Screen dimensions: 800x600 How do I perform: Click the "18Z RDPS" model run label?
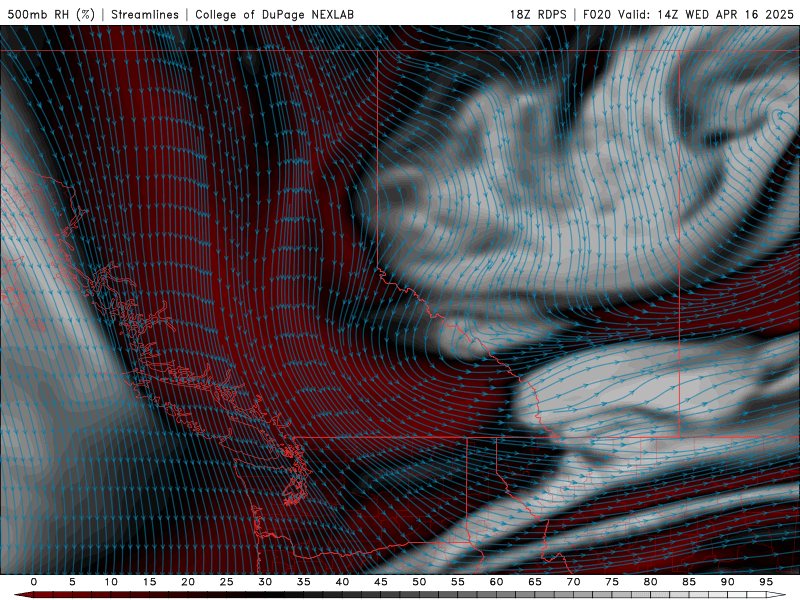pyautogui.click(x=538, y=14)
